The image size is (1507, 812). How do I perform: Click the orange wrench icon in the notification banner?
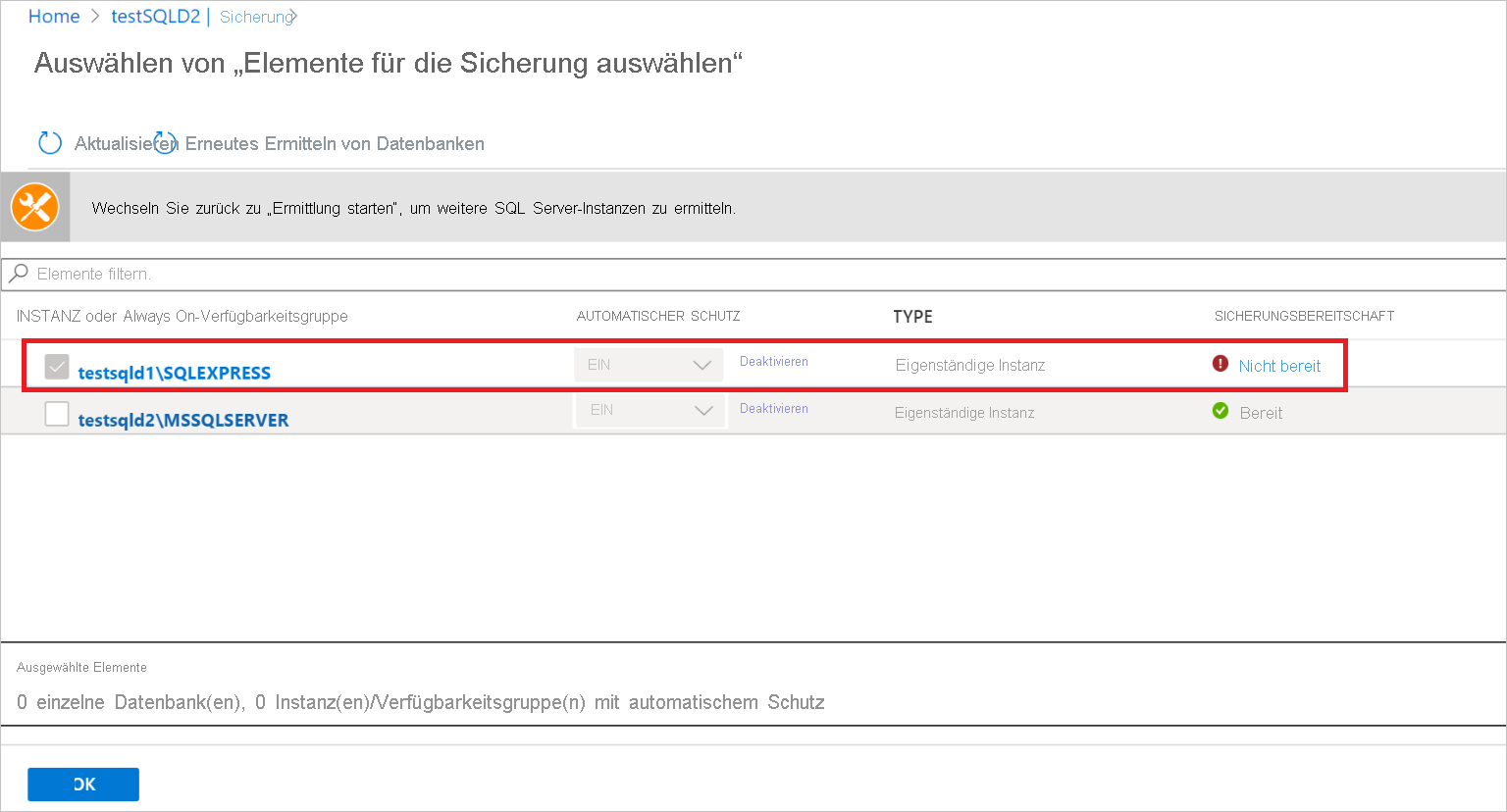tap(35, 207)
